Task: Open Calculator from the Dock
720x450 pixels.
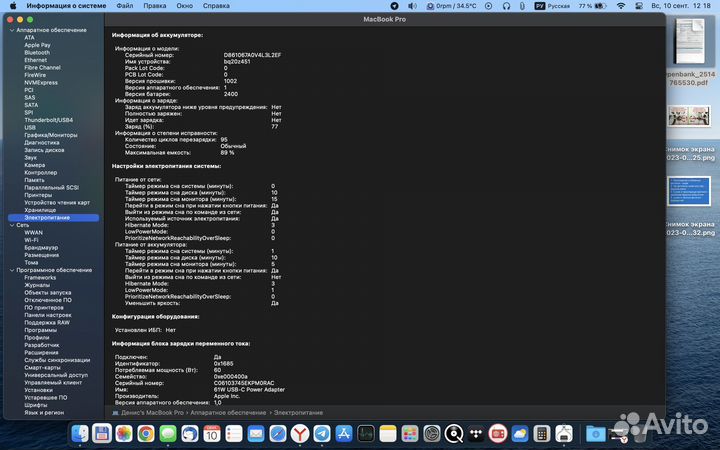Action: click(542, 433)
